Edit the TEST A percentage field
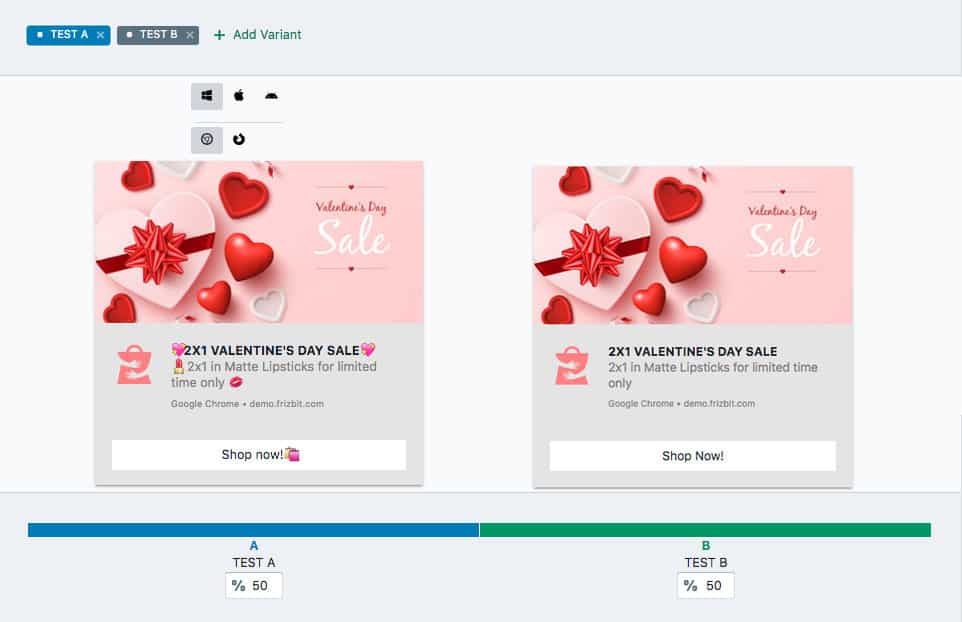Viewport: 962px width, 622px height. click(x=253, y=586)
